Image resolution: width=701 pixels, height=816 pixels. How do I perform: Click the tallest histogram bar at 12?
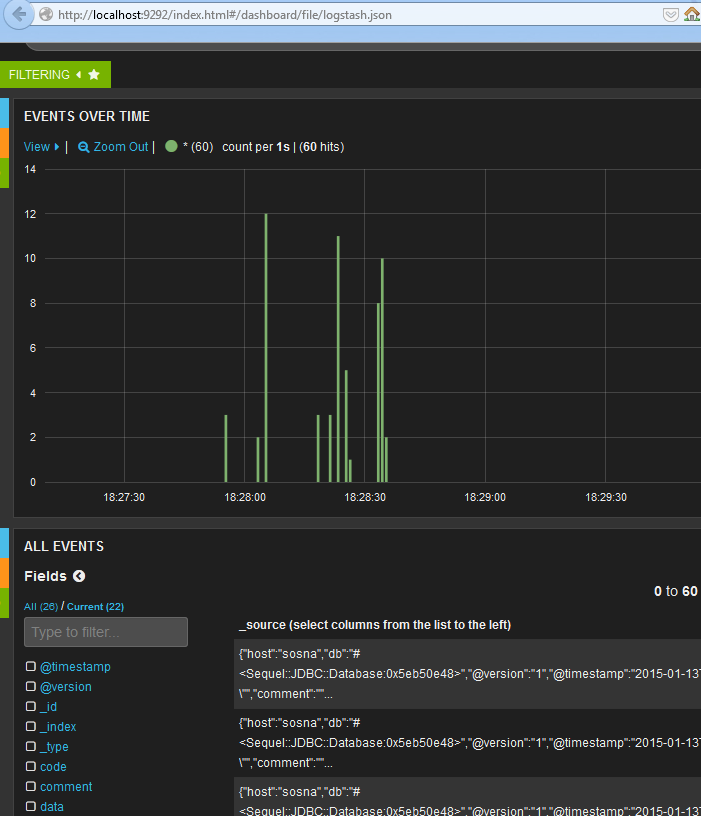coord(266,348)
